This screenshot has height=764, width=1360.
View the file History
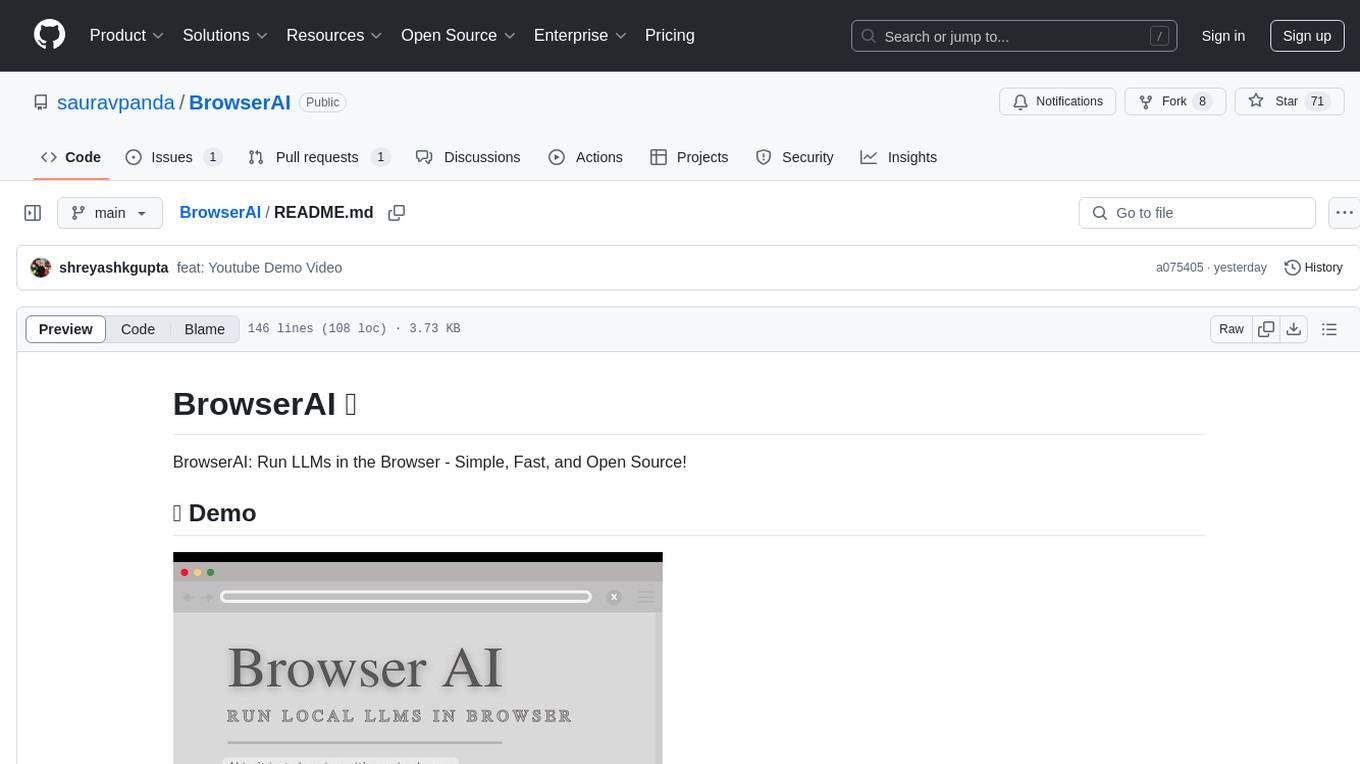(x=1313, y=268)
